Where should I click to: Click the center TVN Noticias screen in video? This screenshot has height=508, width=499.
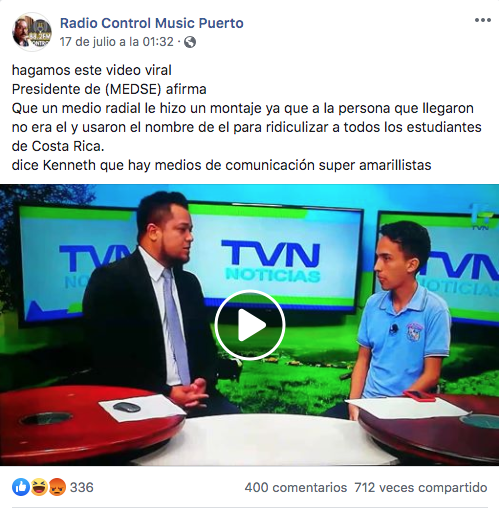(x=276, y=255)
